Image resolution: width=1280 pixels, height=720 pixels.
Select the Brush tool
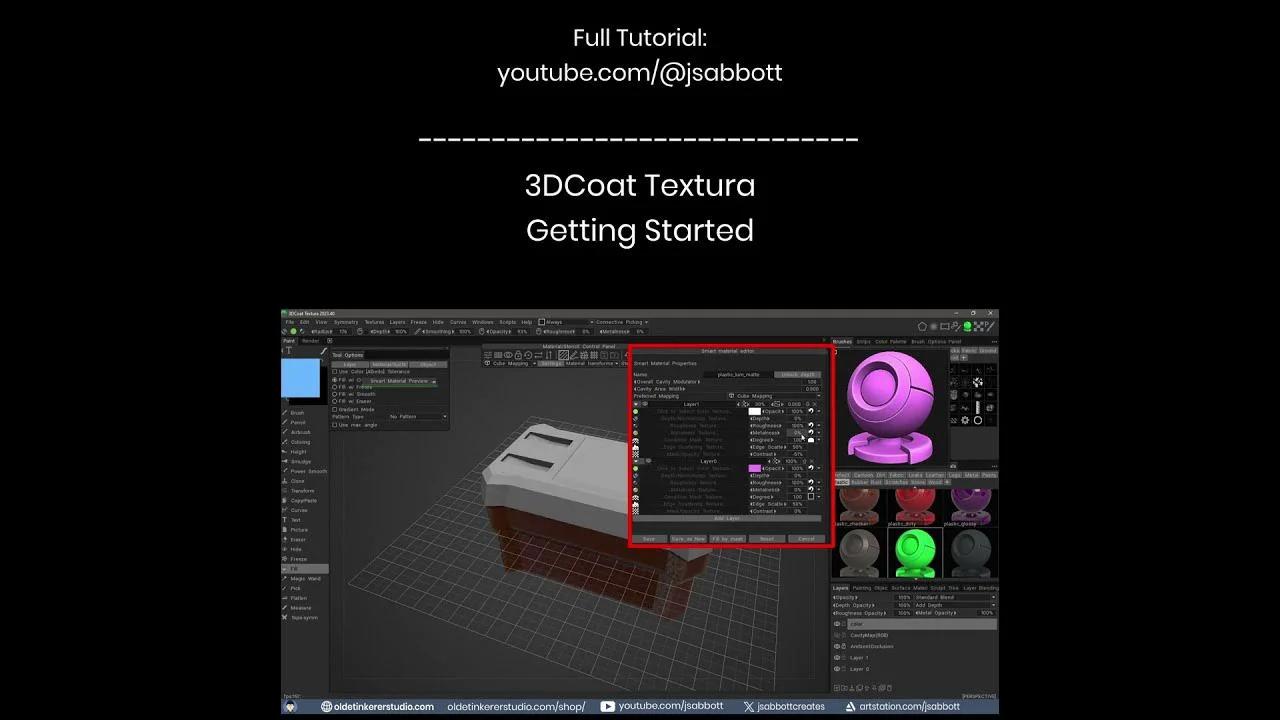pos(296,413)
